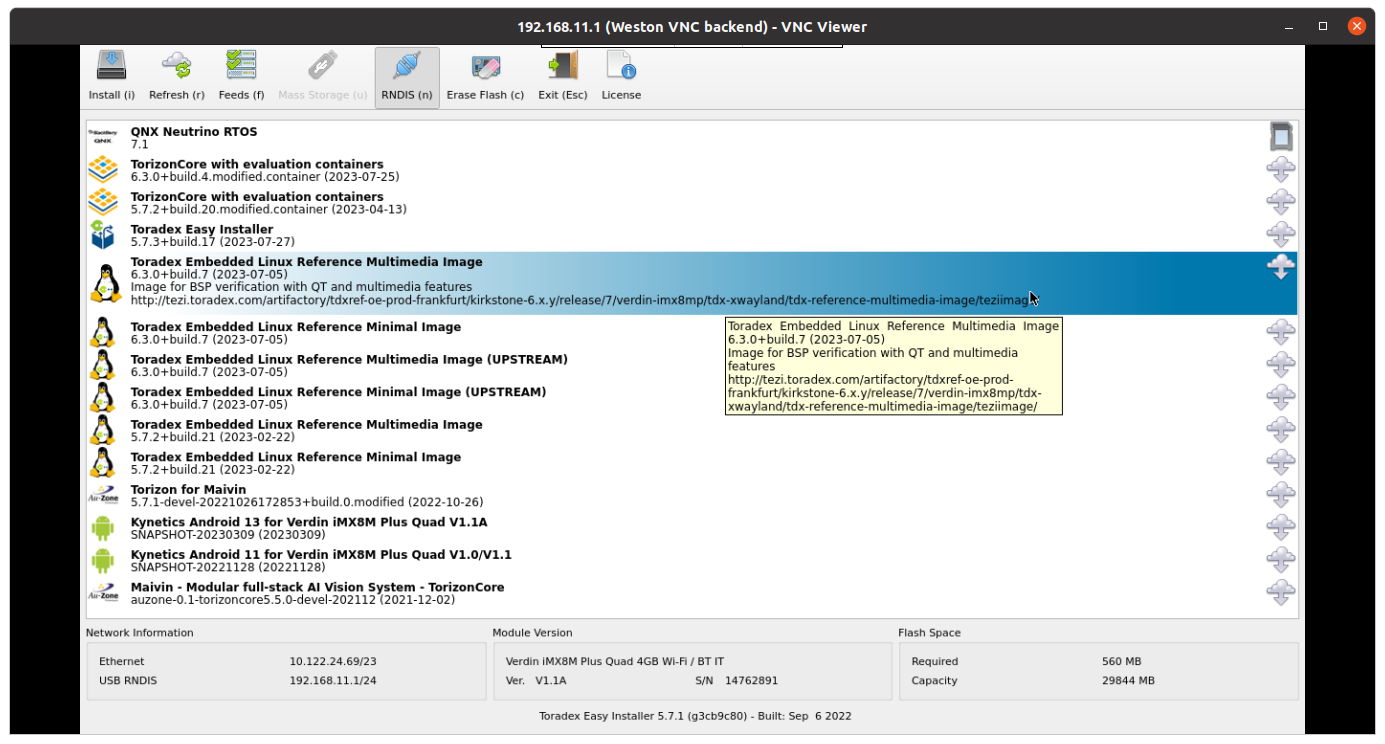This screenshot has height=744, width=1385.
Task: Click download icon for Maivin AI Vision System
Action: [1280, 592]
